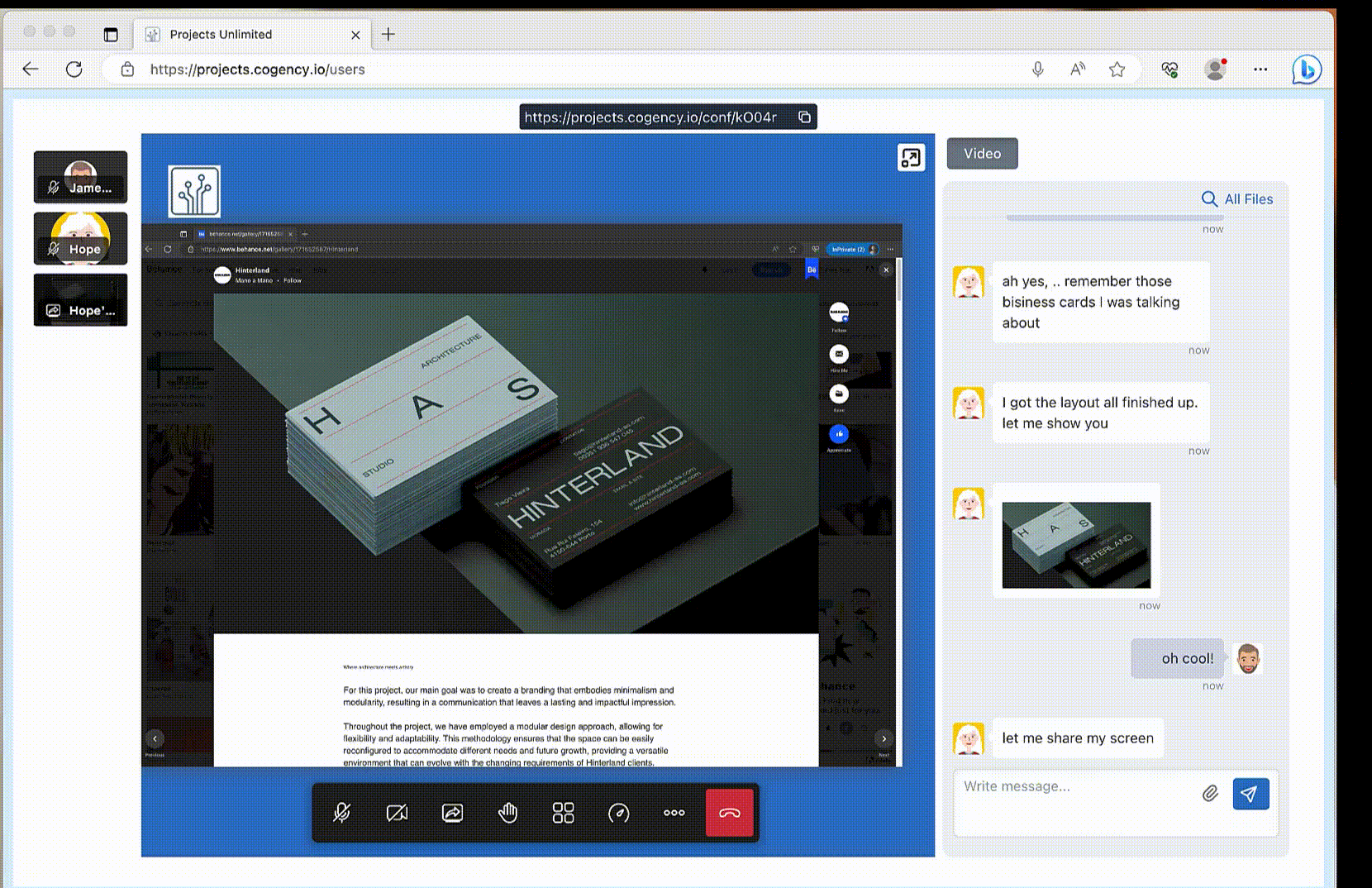1372x888 pixels.
Task: Click the speed gauge icon in toolbar
Action: (x=618, y=813)
